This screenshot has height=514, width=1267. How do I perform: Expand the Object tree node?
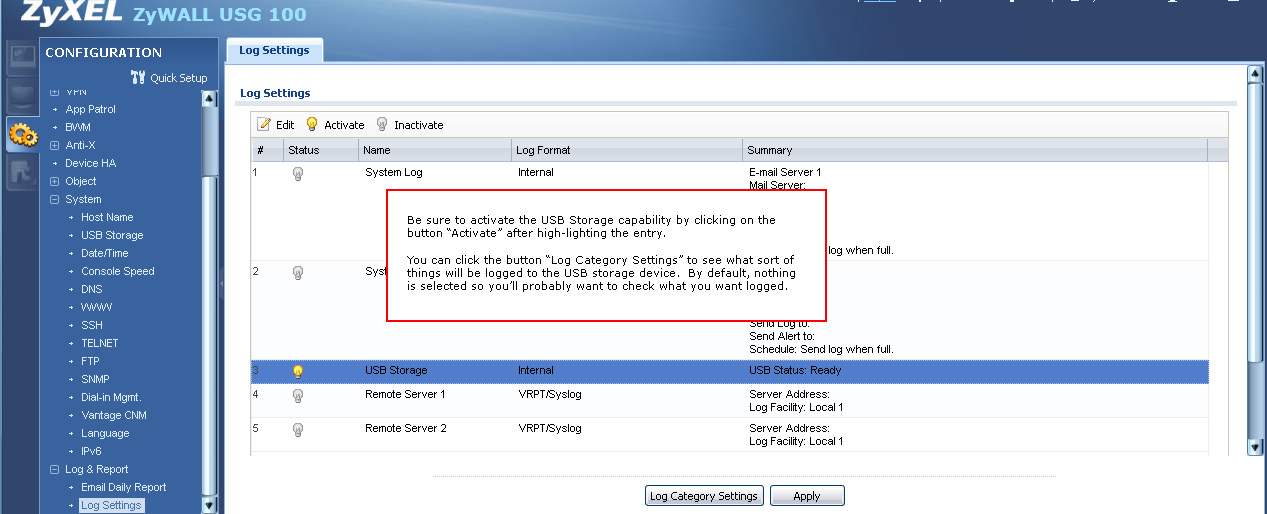point(55,181)
